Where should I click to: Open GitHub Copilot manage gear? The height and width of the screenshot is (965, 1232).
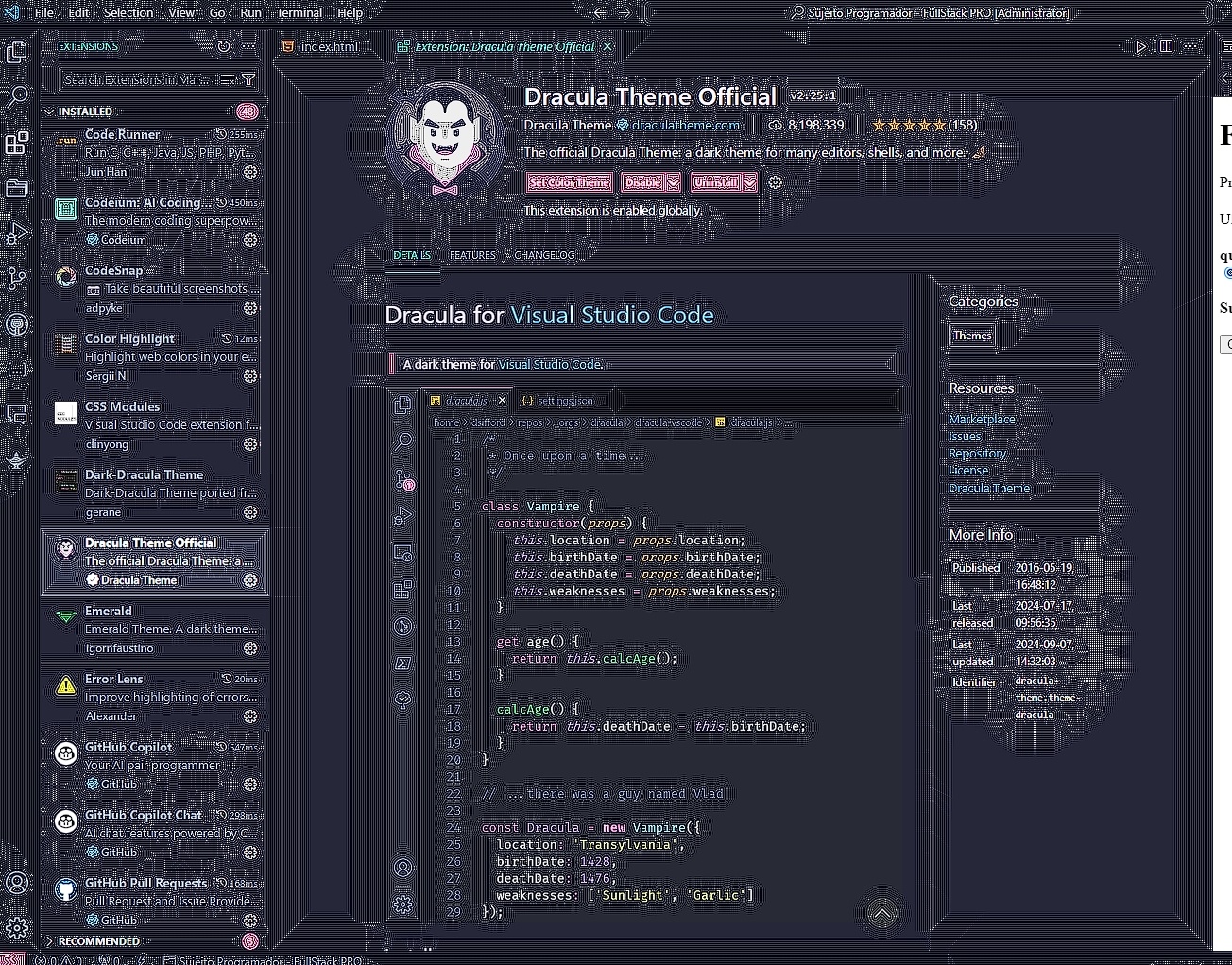(250, 784)
